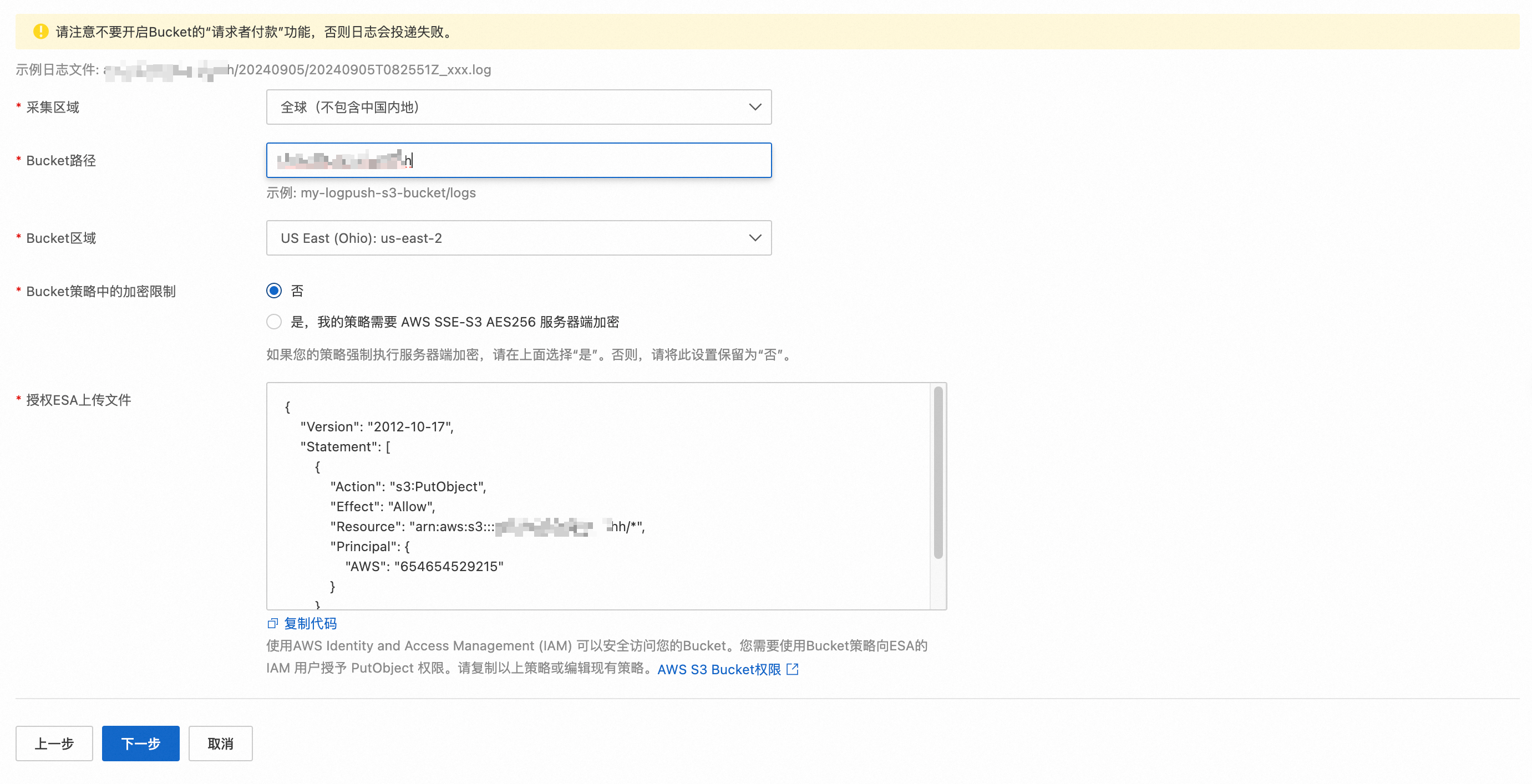This screenshot has height=784, width=1532.
Task: Click 复制代码 link text
Action: (310, 624)
